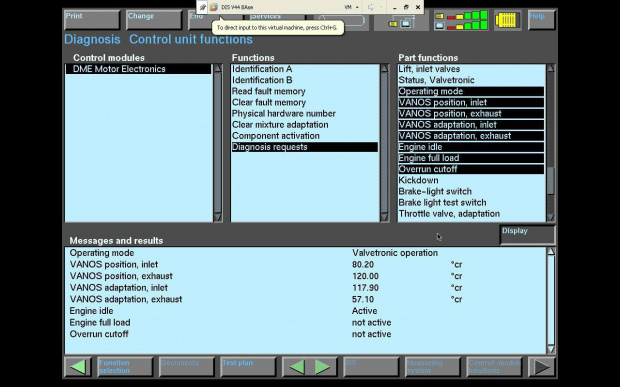The height and width of the screenshot is (387, 620).
Task: Click the yellow diagnostic connector icon
Action: (x=507, y=20)
